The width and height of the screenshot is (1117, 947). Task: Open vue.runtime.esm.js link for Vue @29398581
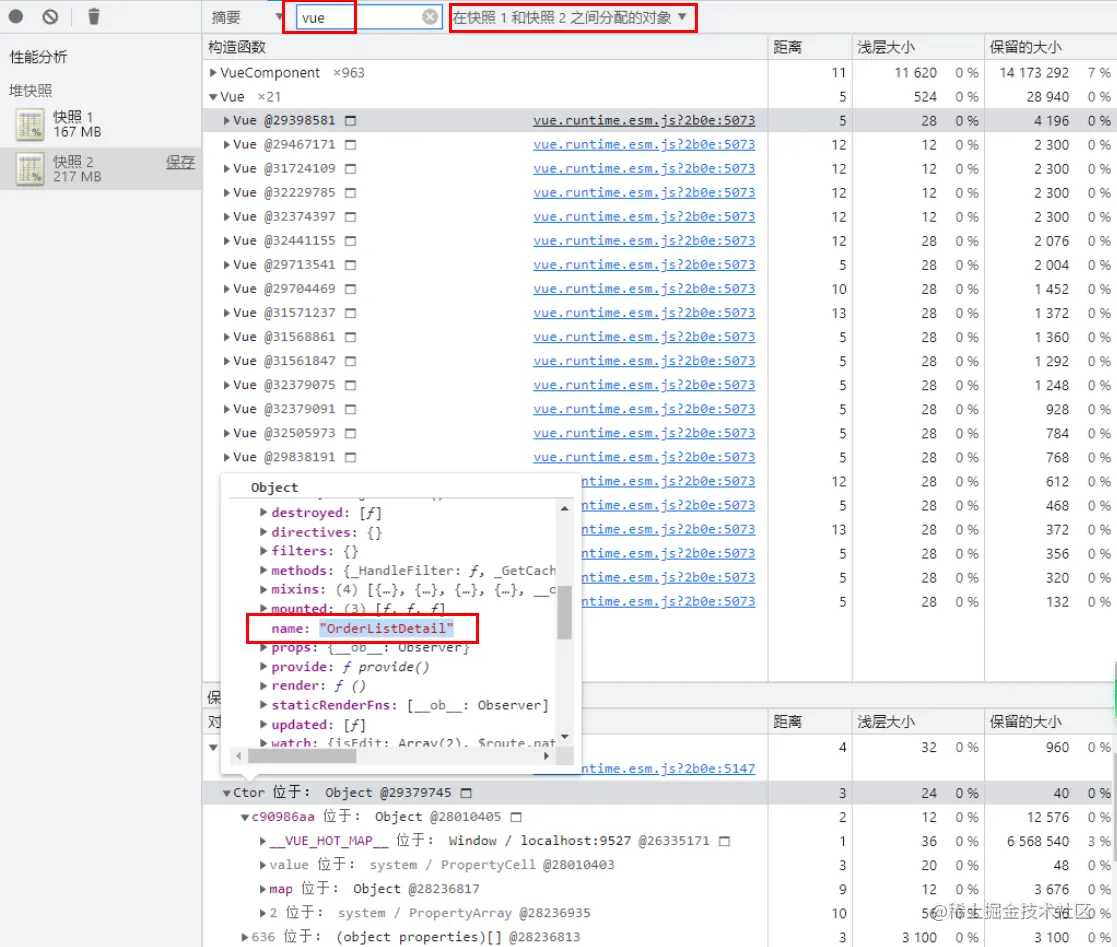(644, 120)
